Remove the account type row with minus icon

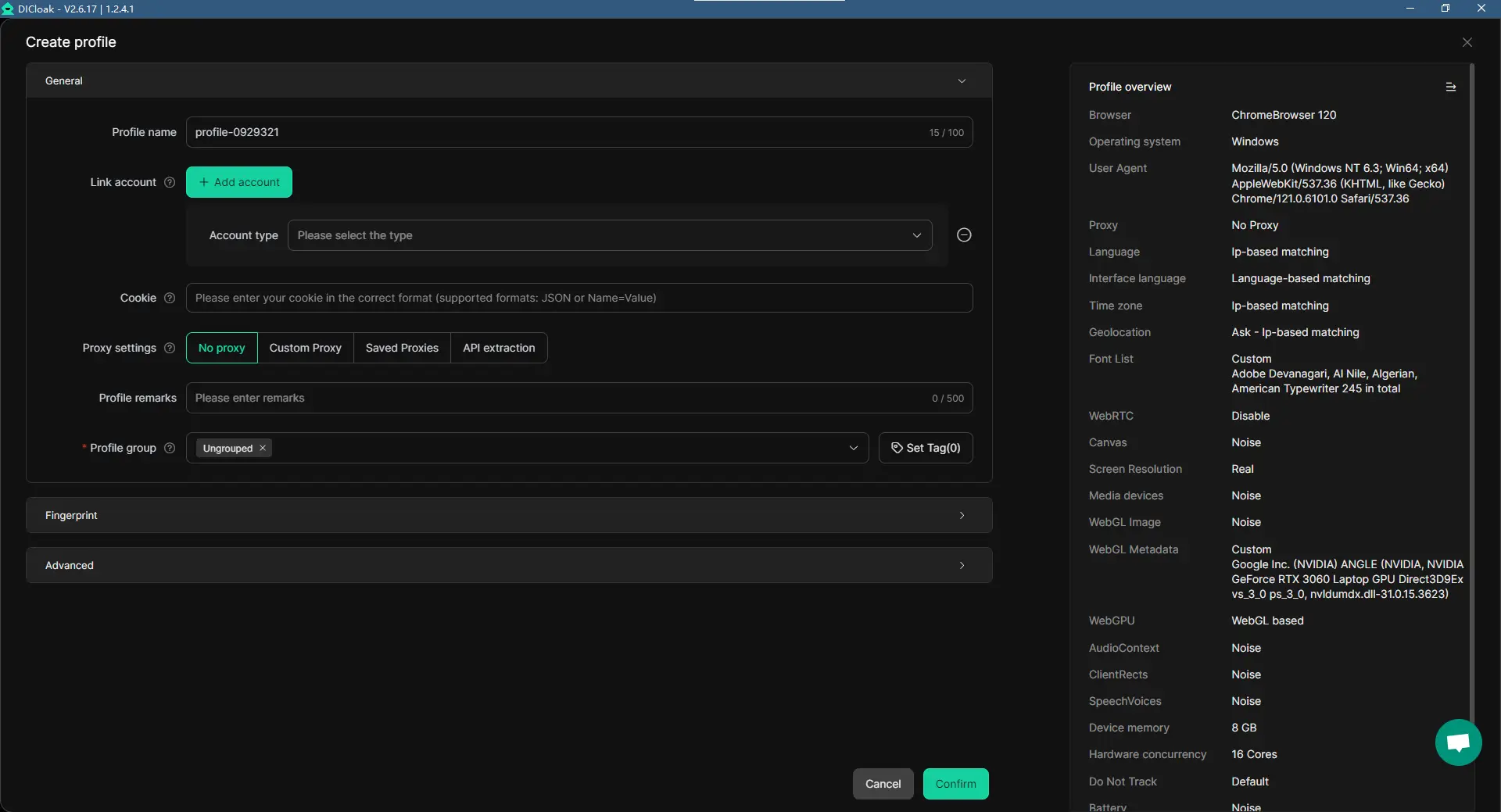click(964, 235)
